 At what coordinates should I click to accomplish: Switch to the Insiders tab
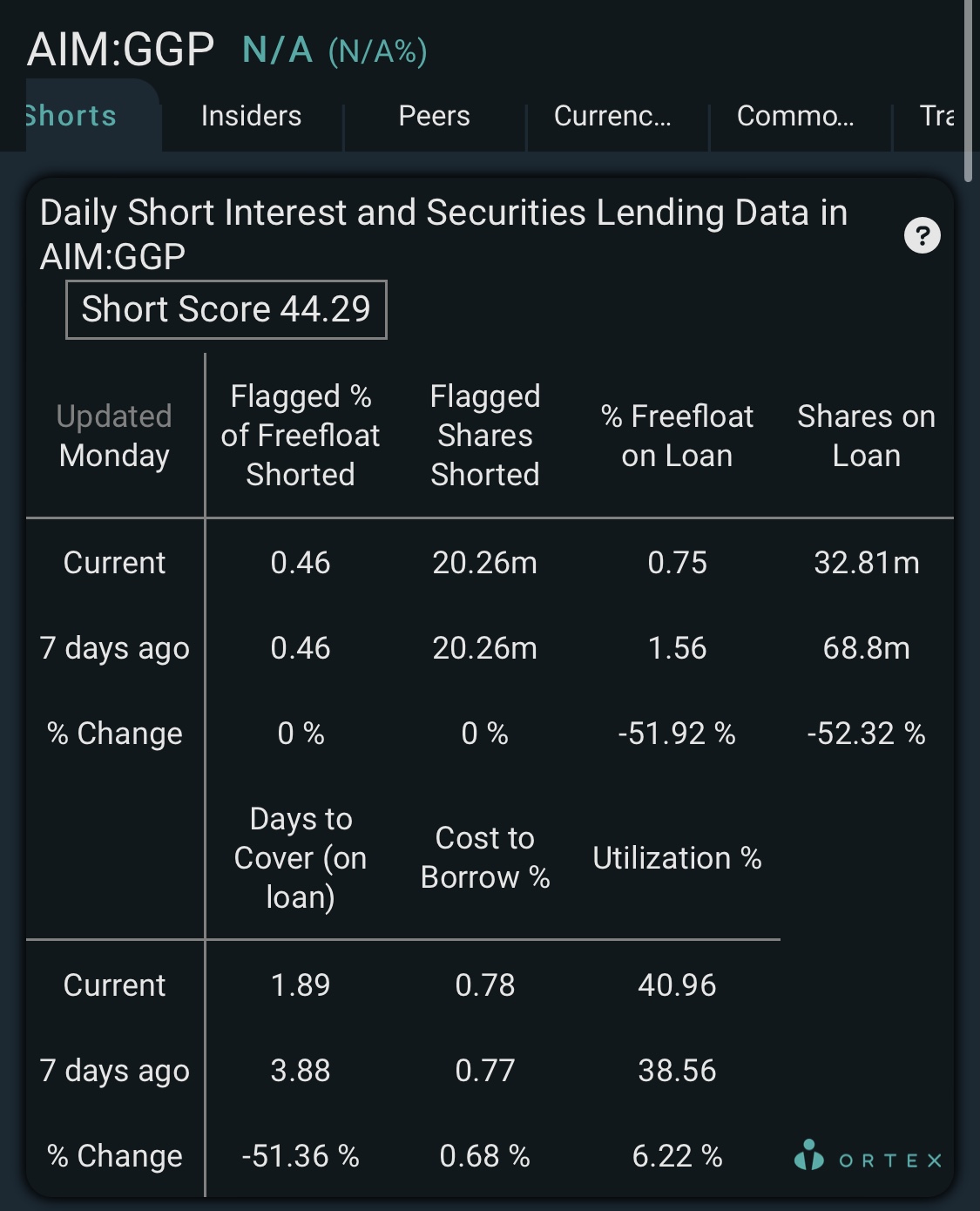click(x=252, y=116)
